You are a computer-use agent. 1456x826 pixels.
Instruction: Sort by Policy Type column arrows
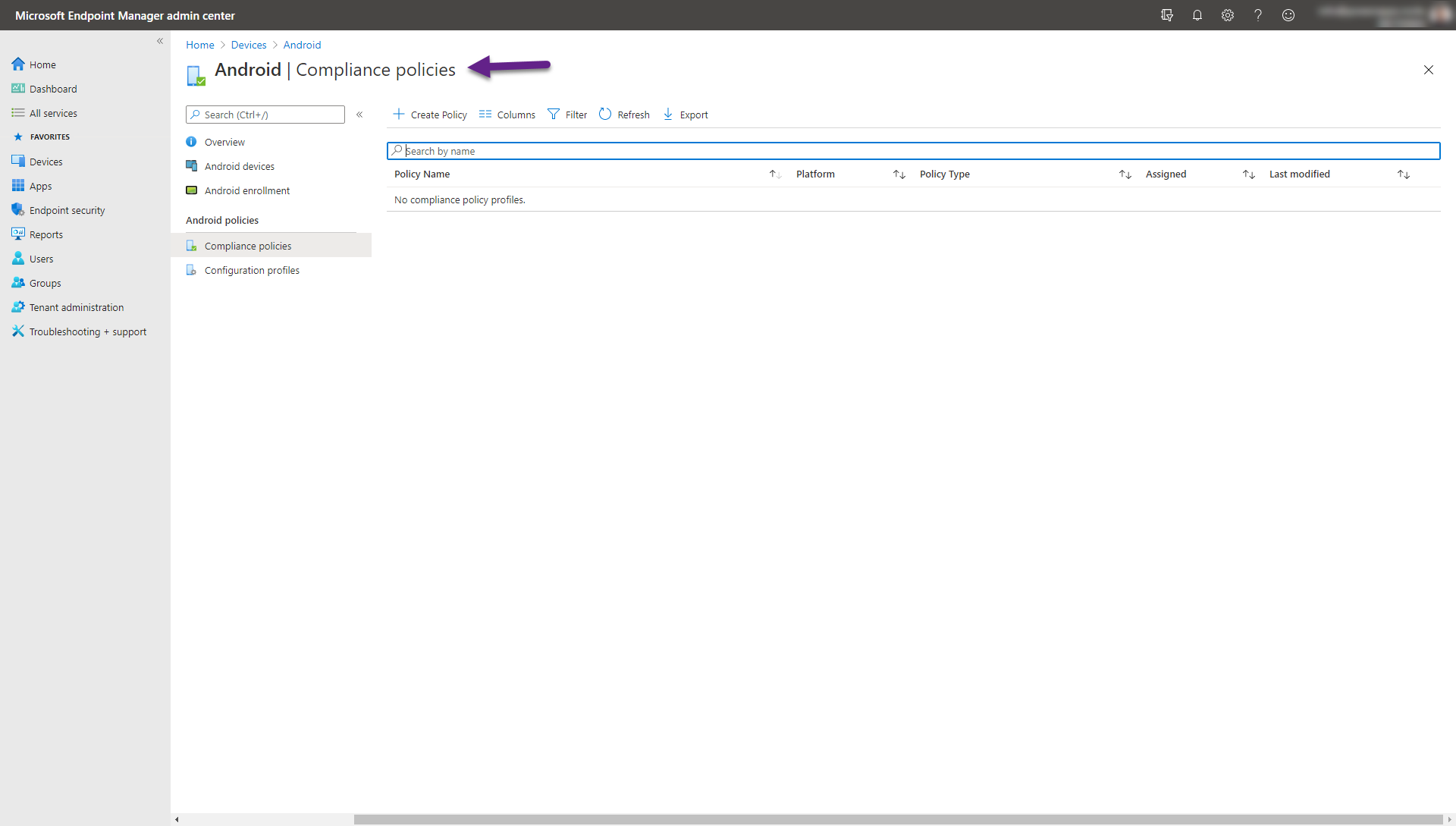[x=1125, y=174]
